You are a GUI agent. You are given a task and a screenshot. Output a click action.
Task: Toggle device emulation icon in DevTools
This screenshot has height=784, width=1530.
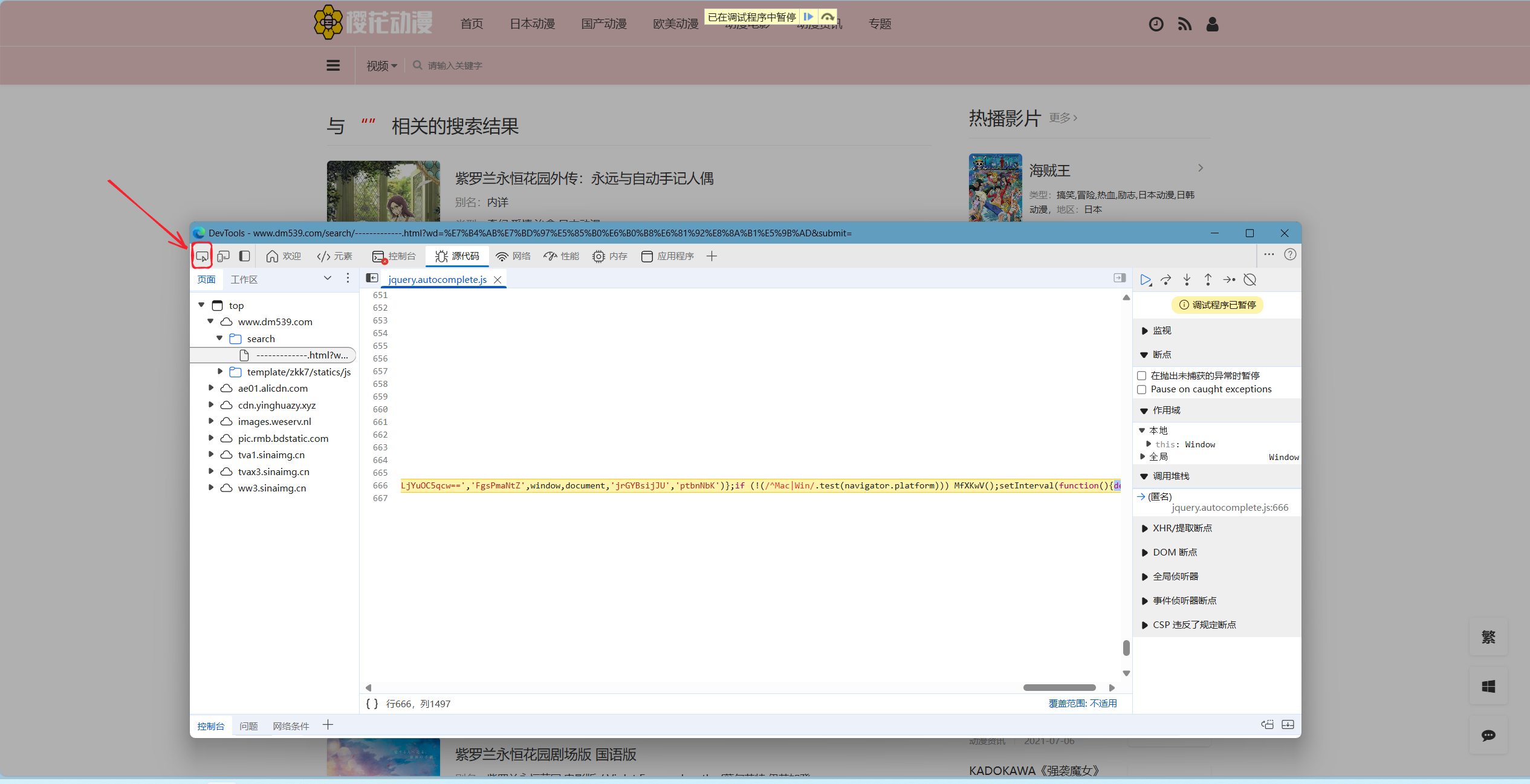coord(223,256)
